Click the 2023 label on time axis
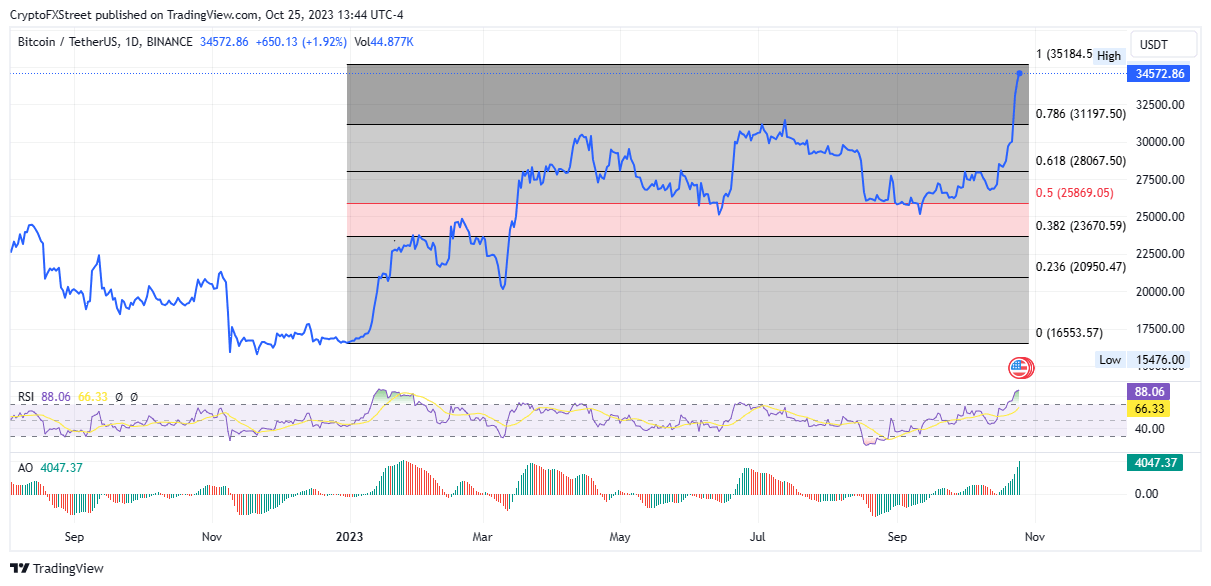Image resolution: width=1211 pixels, height=586 pixels. (x=348, y=537)
